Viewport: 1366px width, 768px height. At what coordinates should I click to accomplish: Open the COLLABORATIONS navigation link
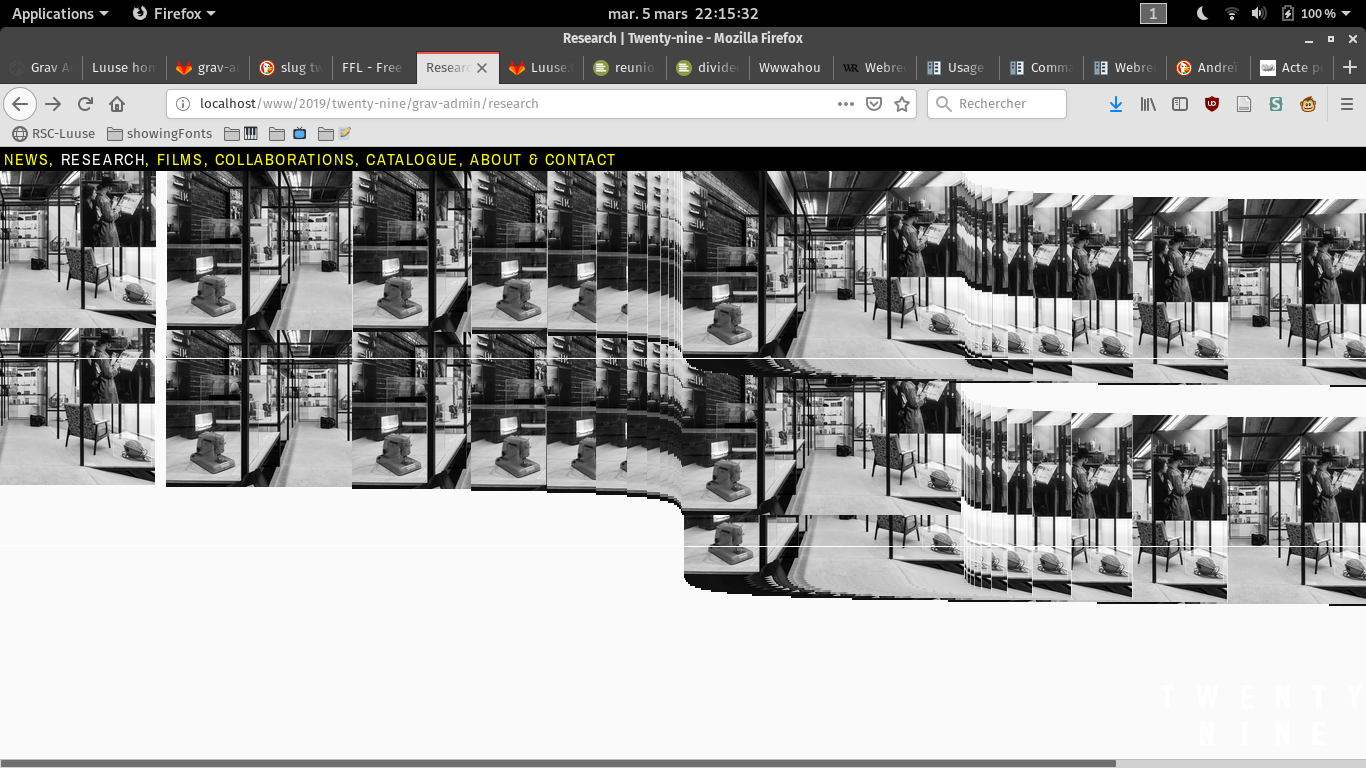[x=285, y=160]
